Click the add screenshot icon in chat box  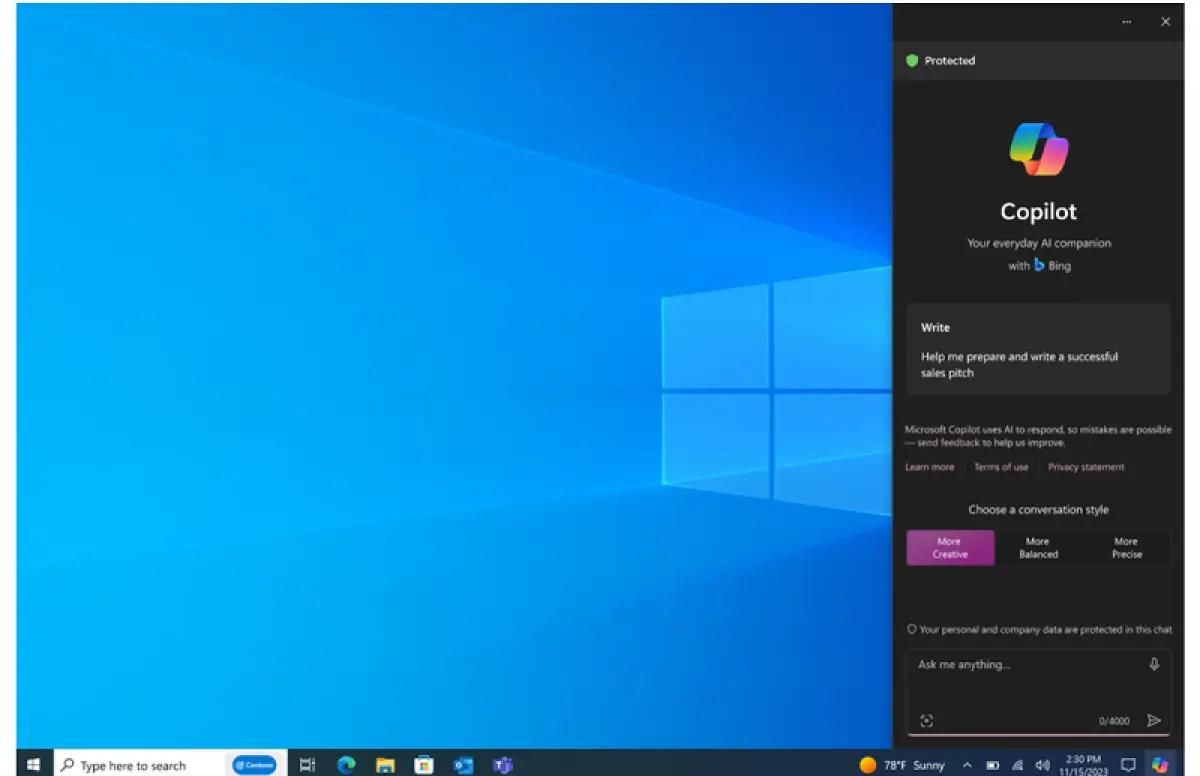click(927, 721)
